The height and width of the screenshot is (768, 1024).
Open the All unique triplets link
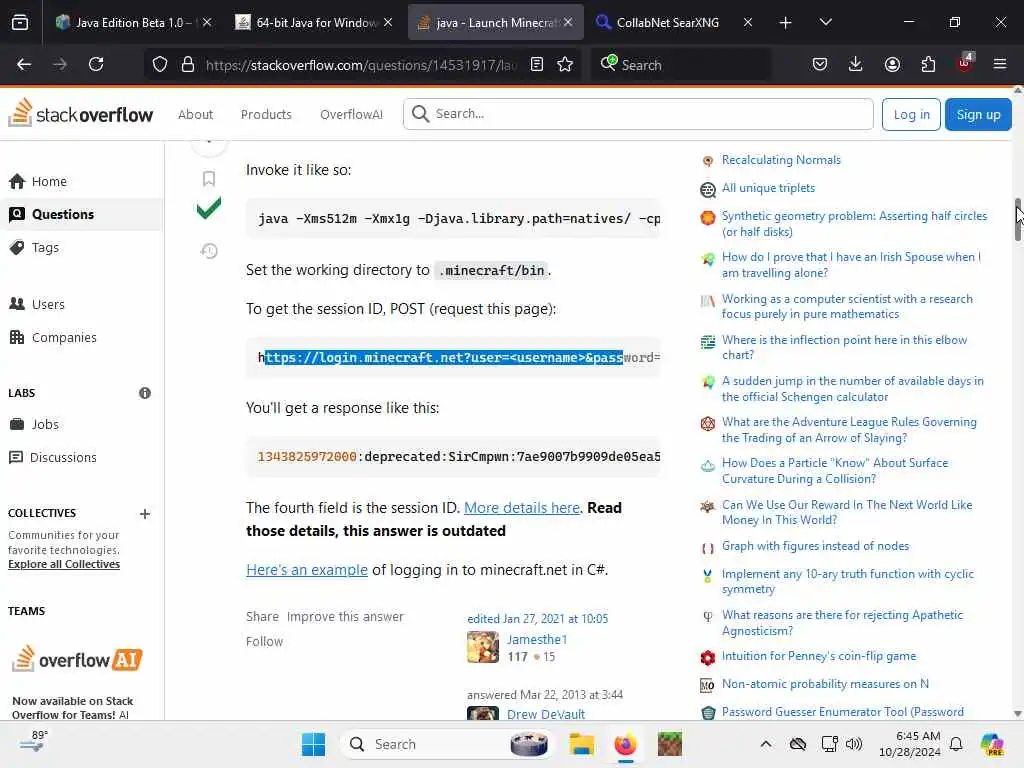coord(768,188)
